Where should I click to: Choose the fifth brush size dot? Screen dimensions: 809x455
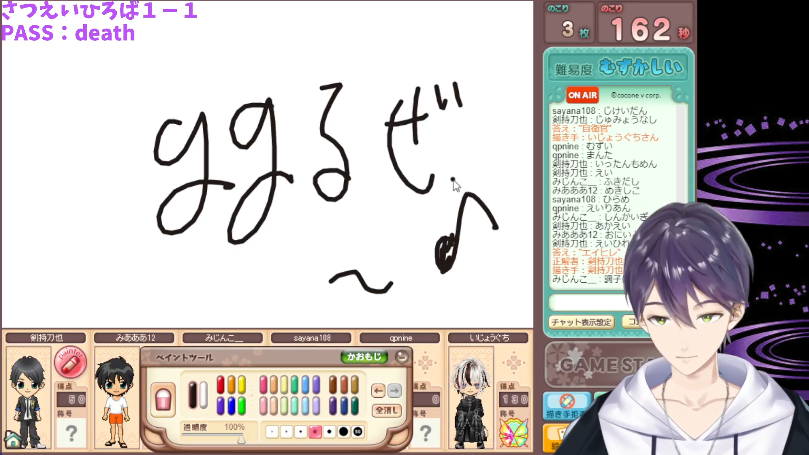[329, 431]
